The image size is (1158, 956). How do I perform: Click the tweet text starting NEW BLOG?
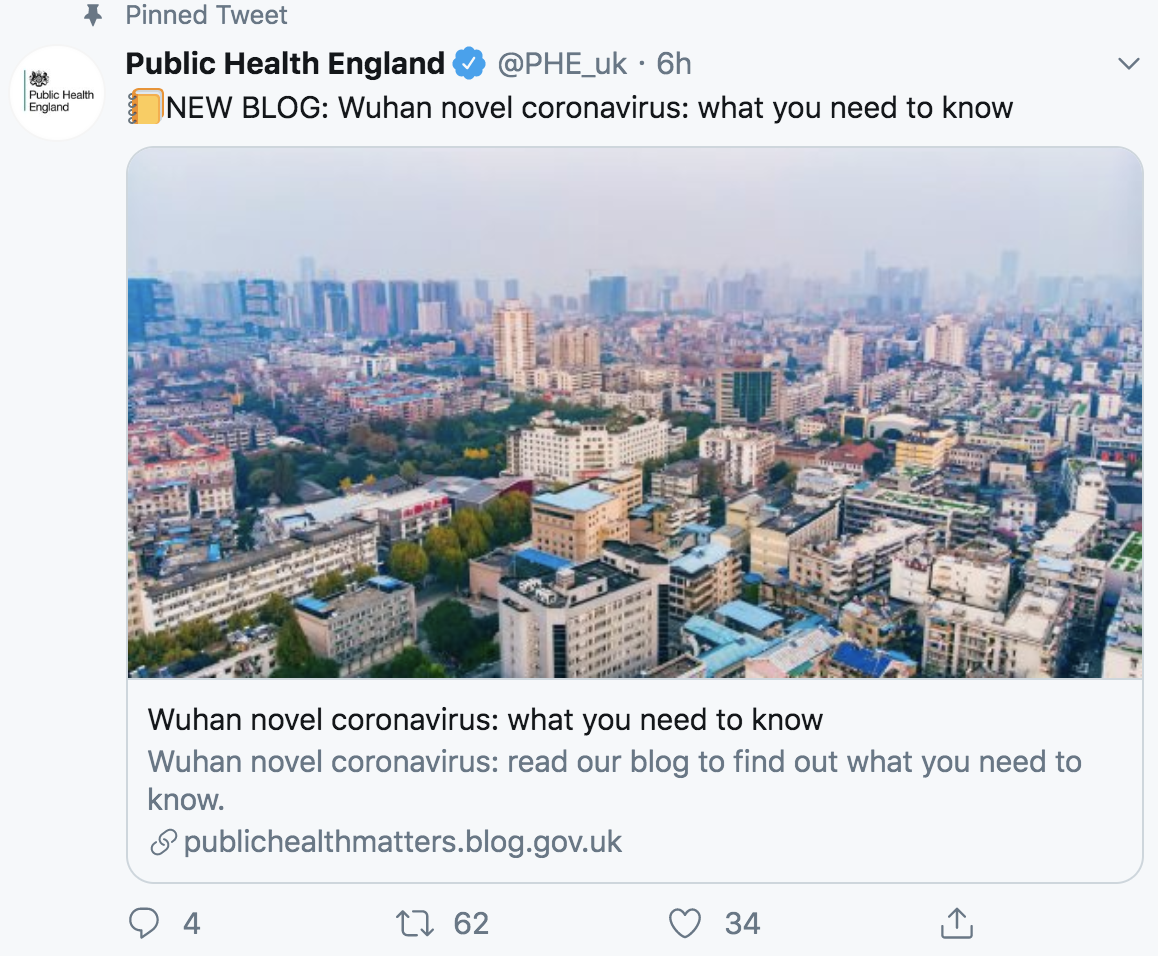coord(590,107)
